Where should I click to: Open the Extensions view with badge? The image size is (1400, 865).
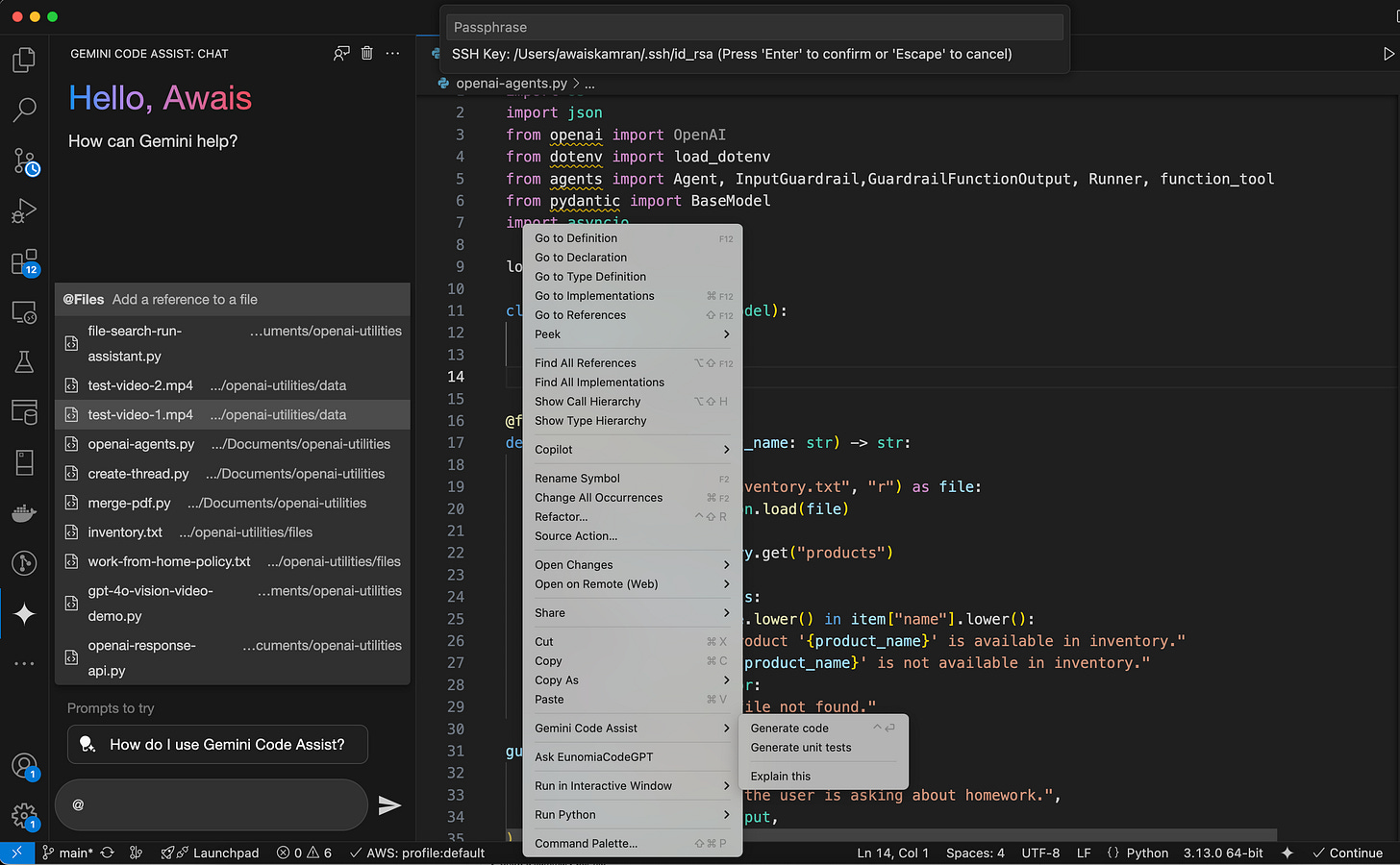[x=24, y=262]
